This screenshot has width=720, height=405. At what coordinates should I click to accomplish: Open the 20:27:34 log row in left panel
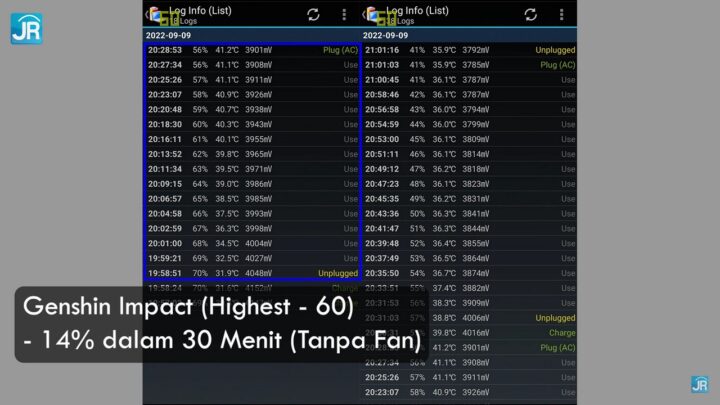(x=253, y=65)
